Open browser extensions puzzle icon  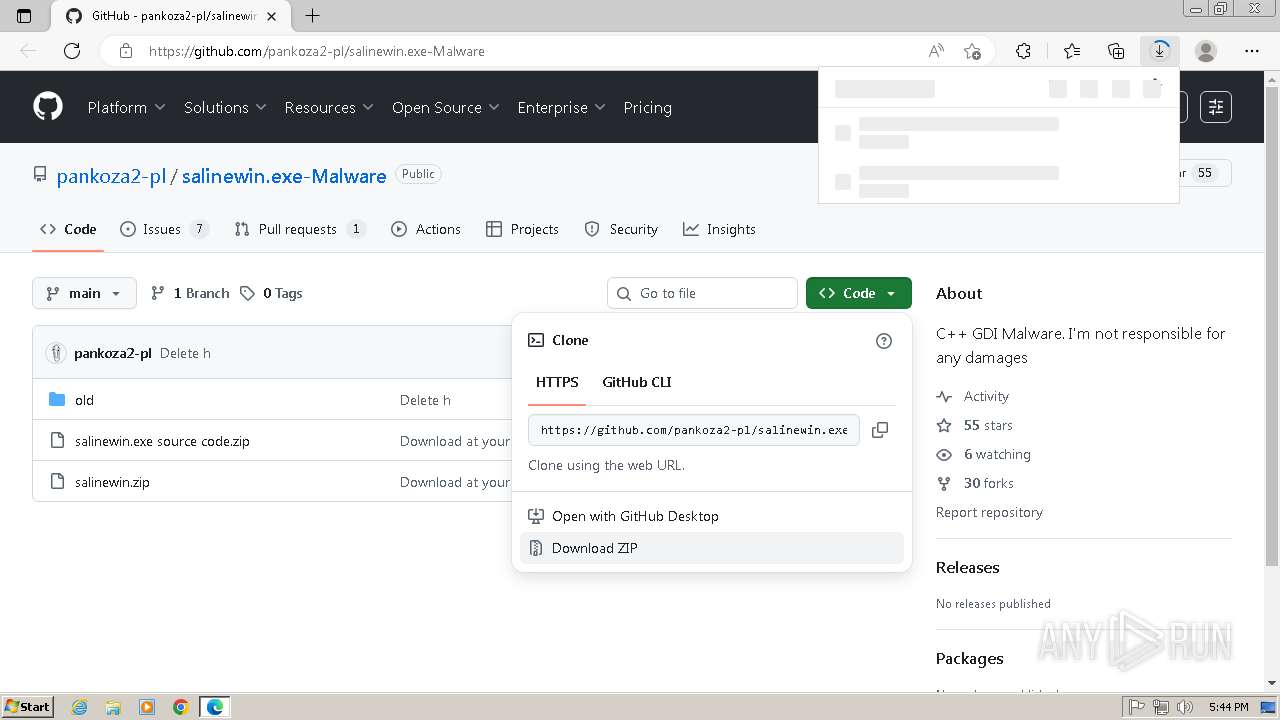coord(1023,51)
